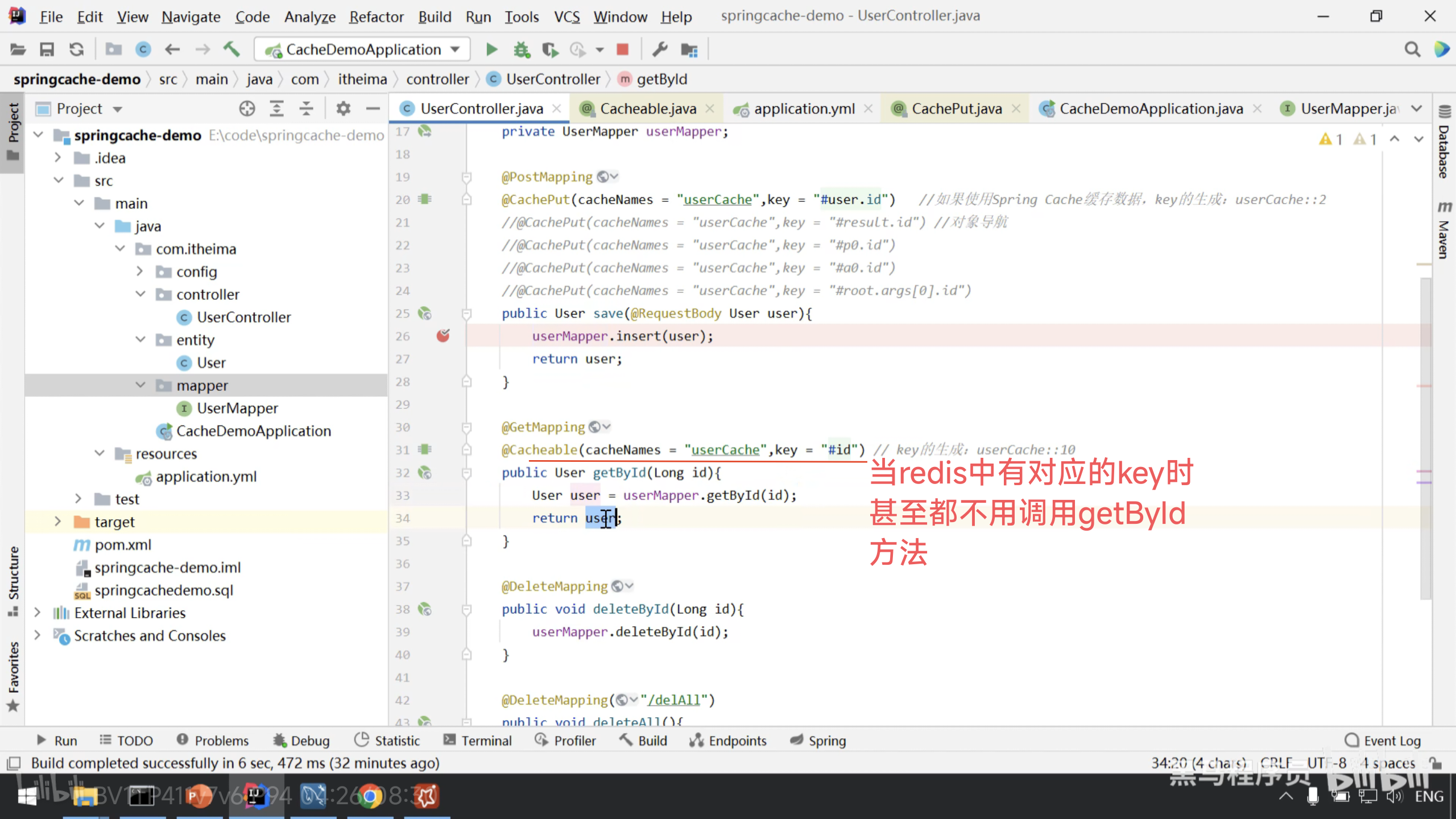Toggle the breakpoint on line 26
Screen dimensions: 1456x819
(x=443, y=336)
